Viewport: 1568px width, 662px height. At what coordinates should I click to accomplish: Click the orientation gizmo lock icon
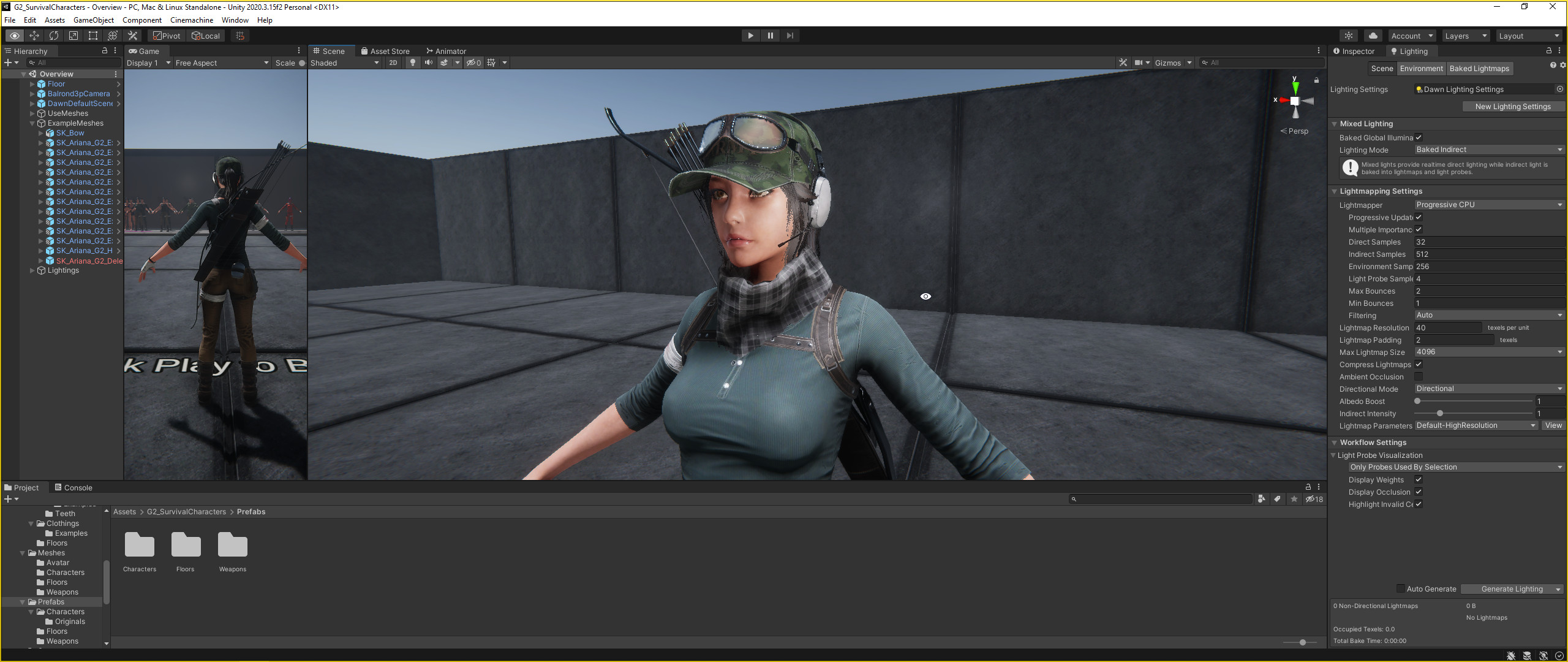click(x=1316, y=80)
